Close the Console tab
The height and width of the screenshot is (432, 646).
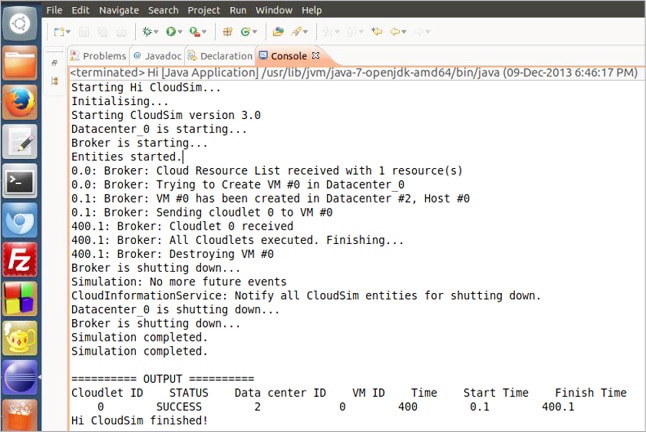click(x=315, y=56)
